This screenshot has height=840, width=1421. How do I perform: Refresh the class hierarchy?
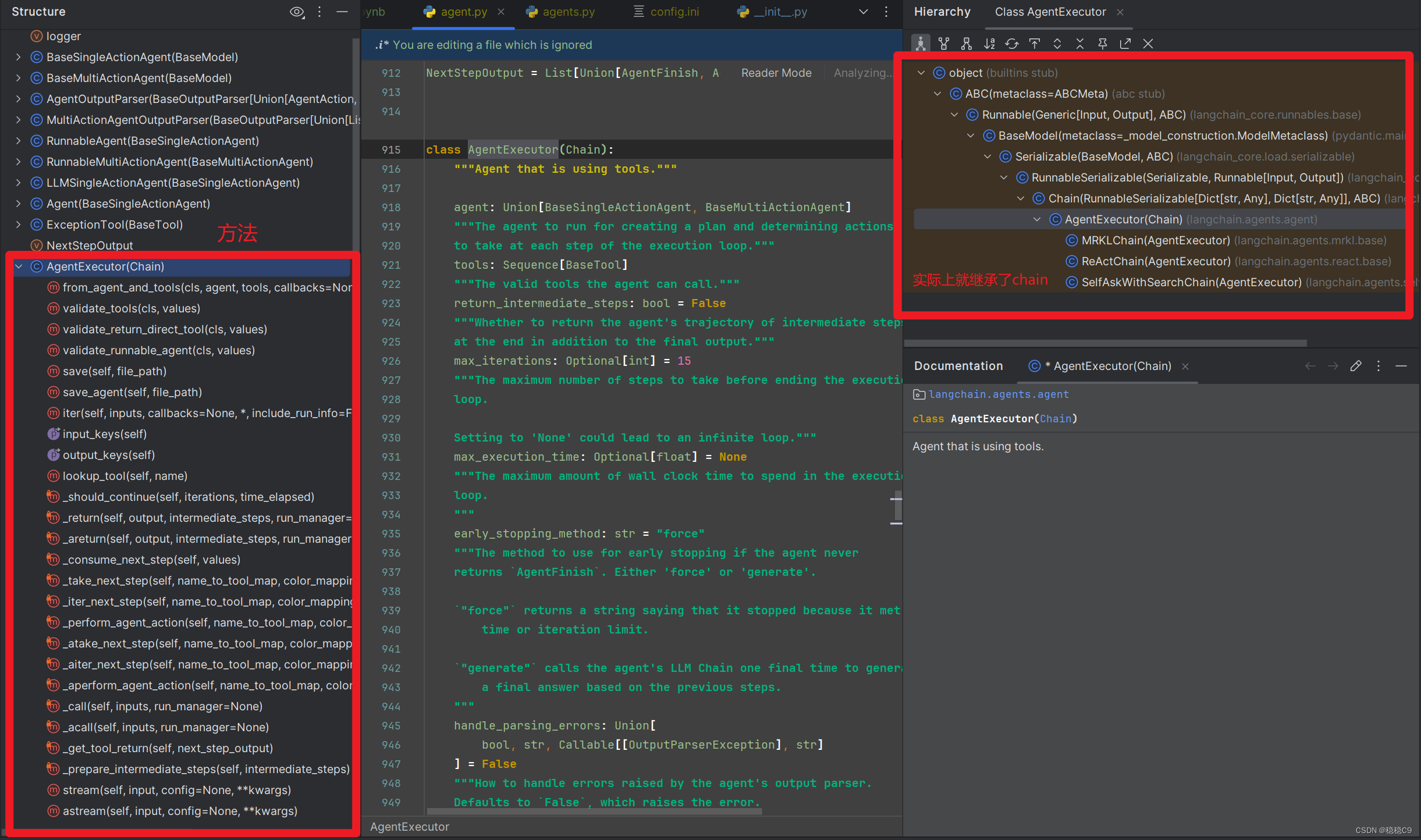(x=1012, y=44)
